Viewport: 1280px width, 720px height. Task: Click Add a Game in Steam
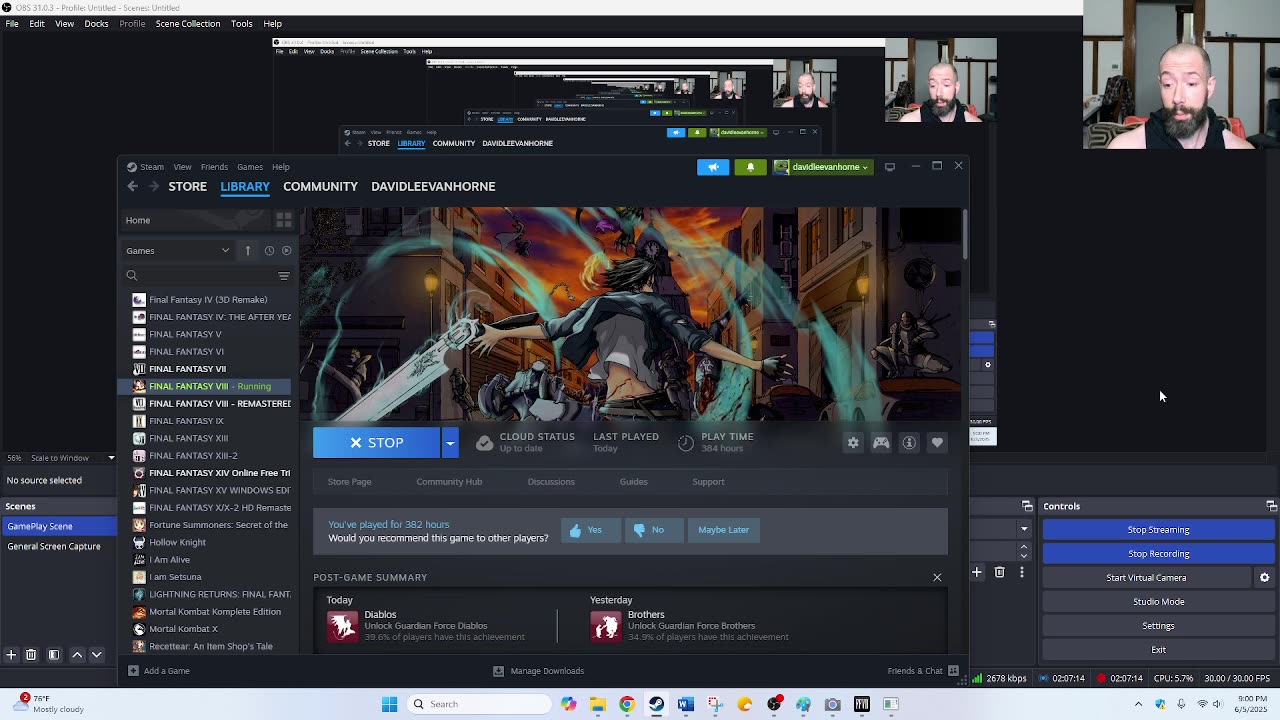click(159, 671)
